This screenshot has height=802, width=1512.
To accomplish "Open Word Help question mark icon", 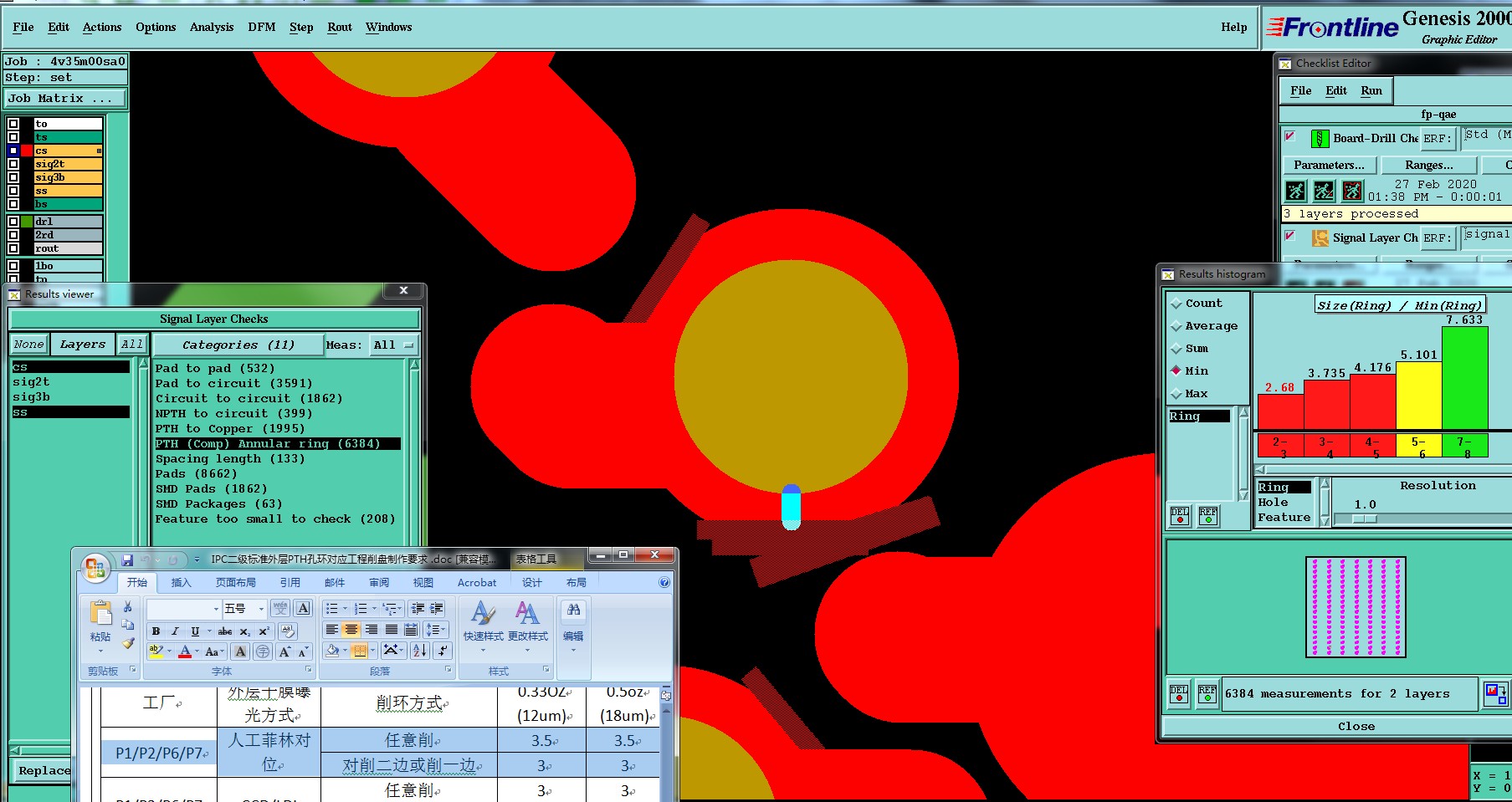I will (x=664, y=583).
